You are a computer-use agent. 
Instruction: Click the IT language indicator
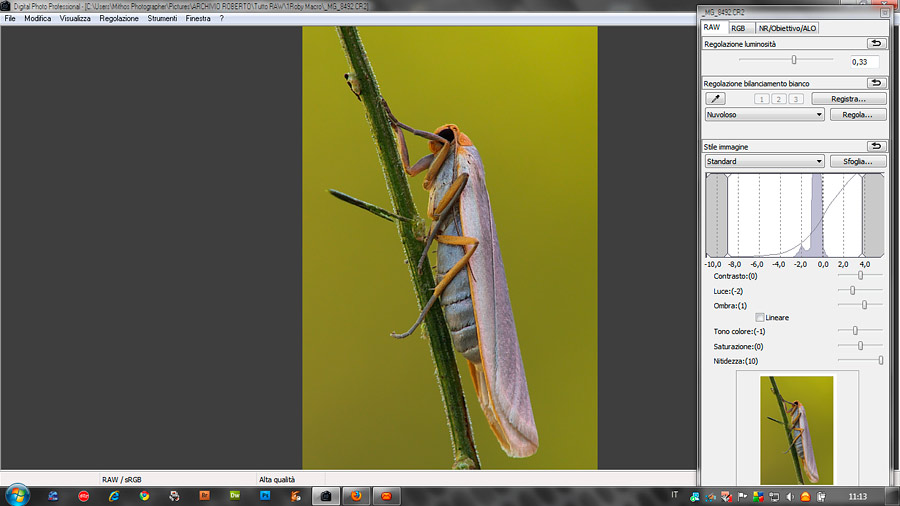[x=674, y=495]
